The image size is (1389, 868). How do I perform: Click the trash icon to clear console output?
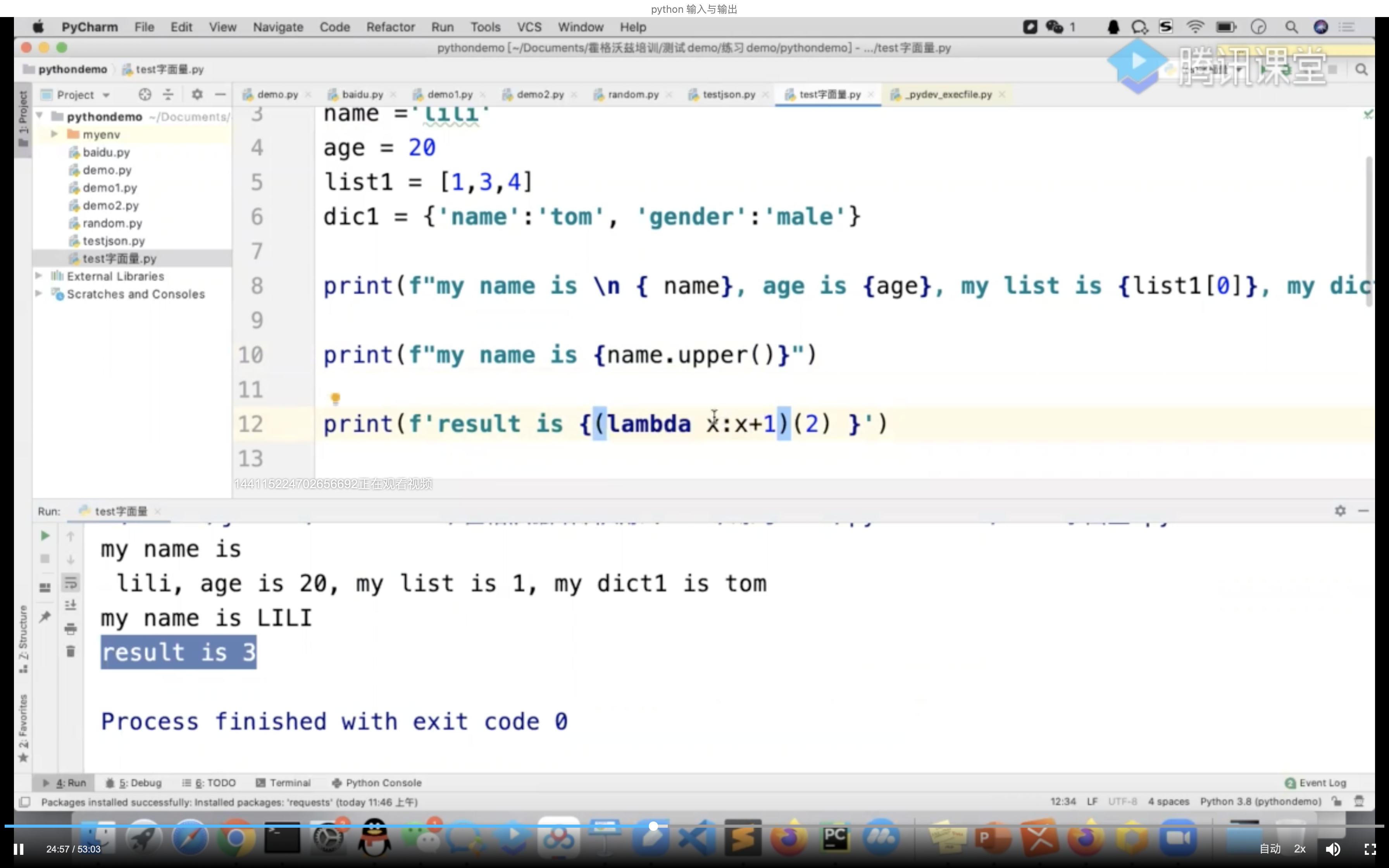(71, 651)
